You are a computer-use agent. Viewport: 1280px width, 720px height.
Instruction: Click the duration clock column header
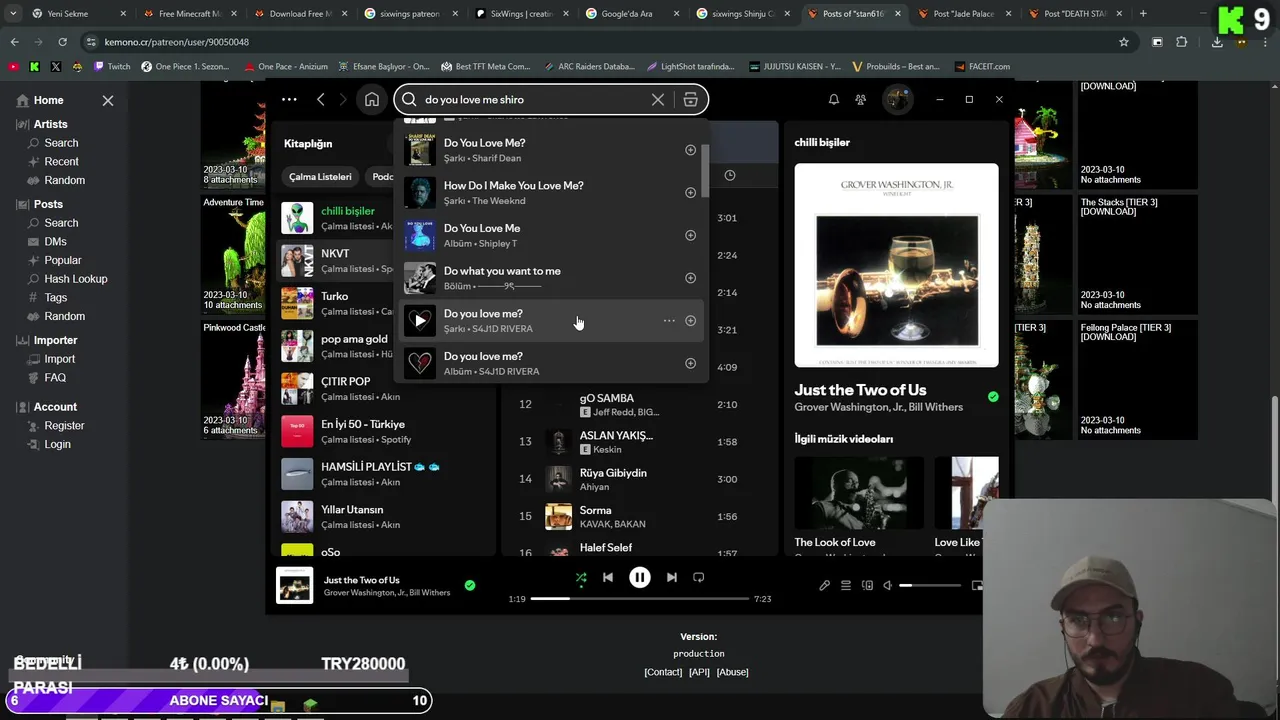point(730,175)
